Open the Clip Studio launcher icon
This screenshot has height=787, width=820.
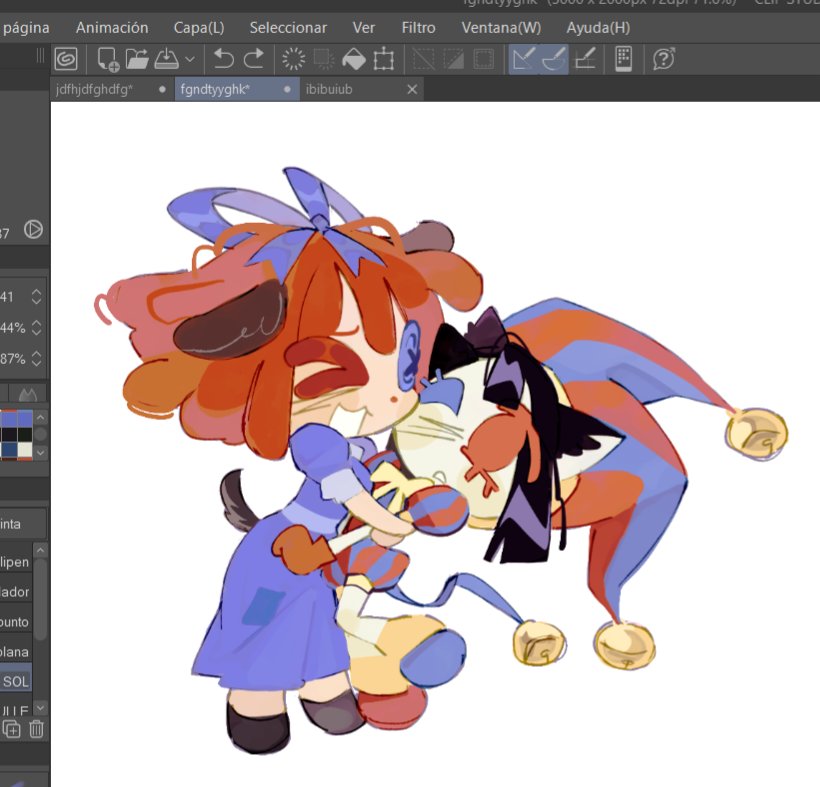[x=65, y=59]
